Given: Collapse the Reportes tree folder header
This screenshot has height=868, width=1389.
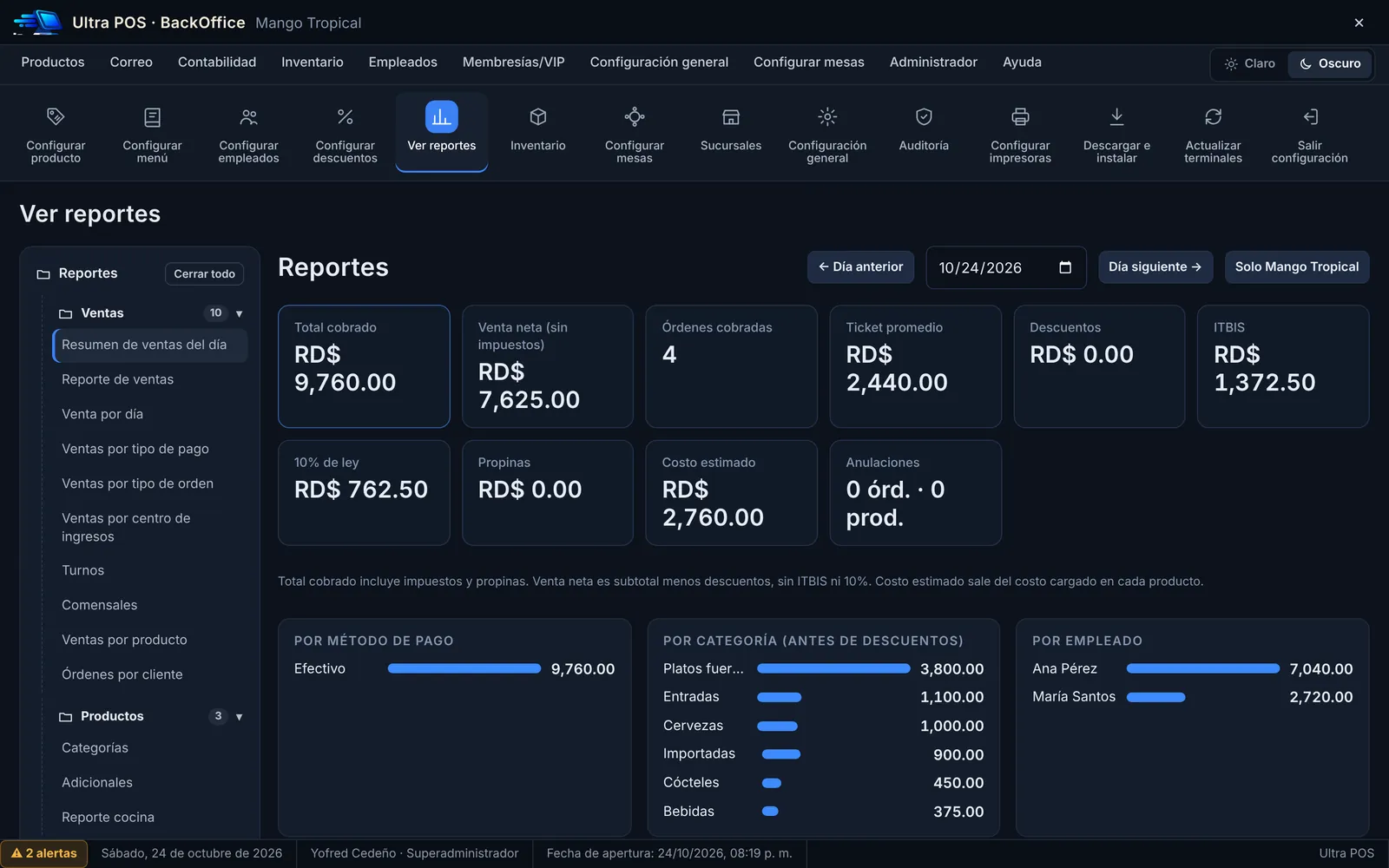Looking at the screenshot, I should coord(87,273).
